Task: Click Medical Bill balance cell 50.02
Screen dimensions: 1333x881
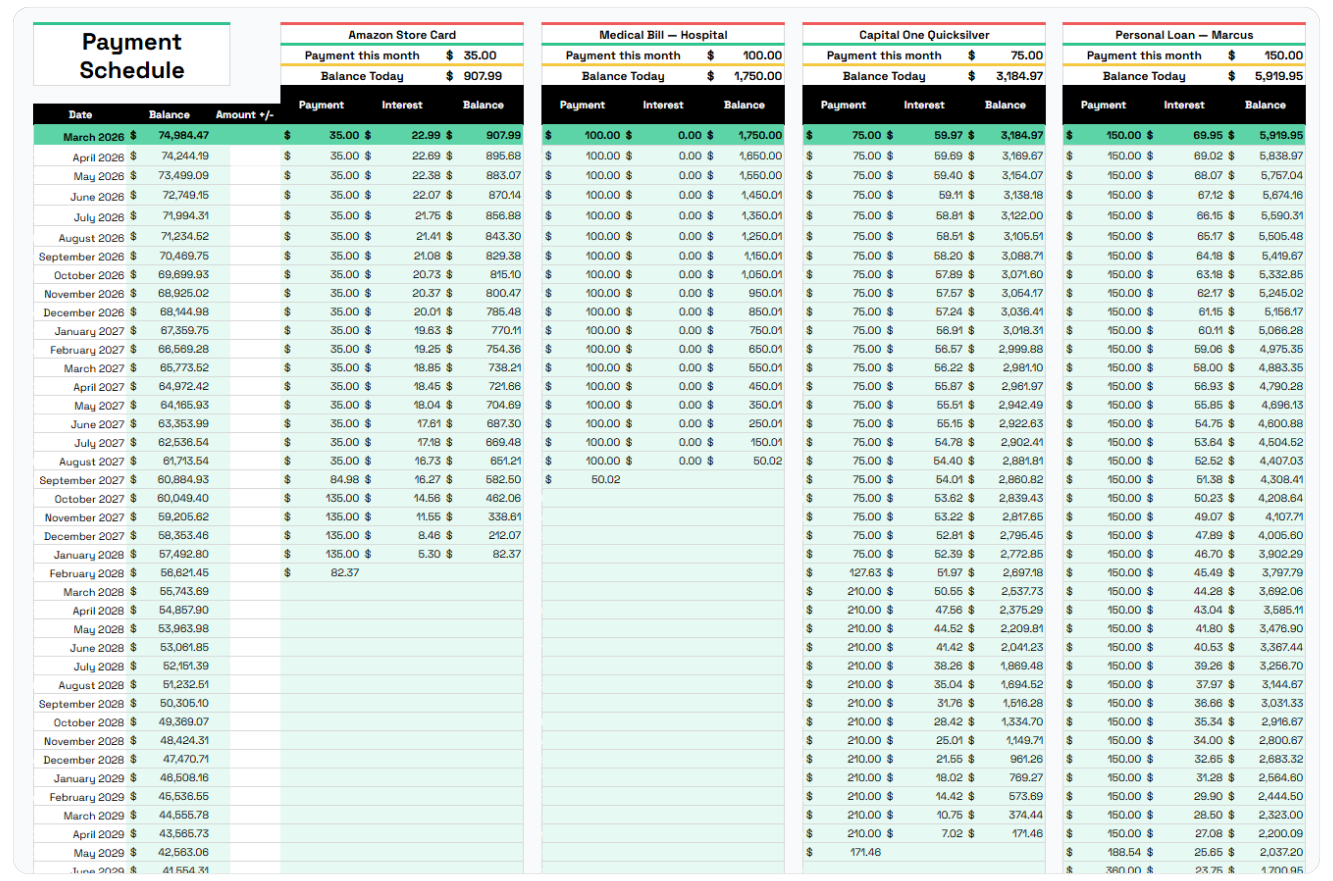Action: tap(768, 460)
